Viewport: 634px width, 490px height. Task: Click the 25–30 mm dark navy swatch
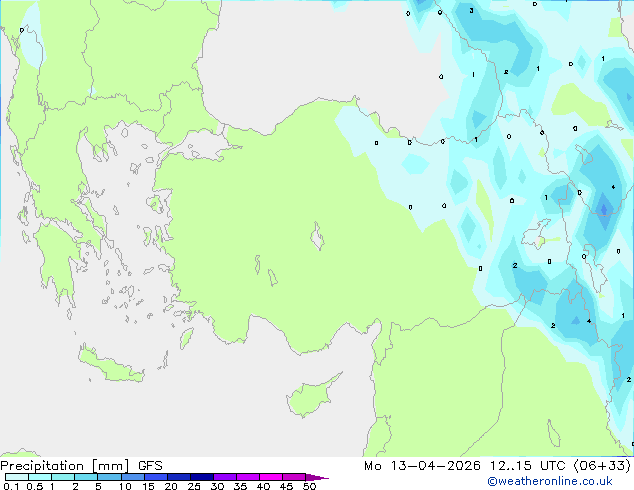(201, 477)
